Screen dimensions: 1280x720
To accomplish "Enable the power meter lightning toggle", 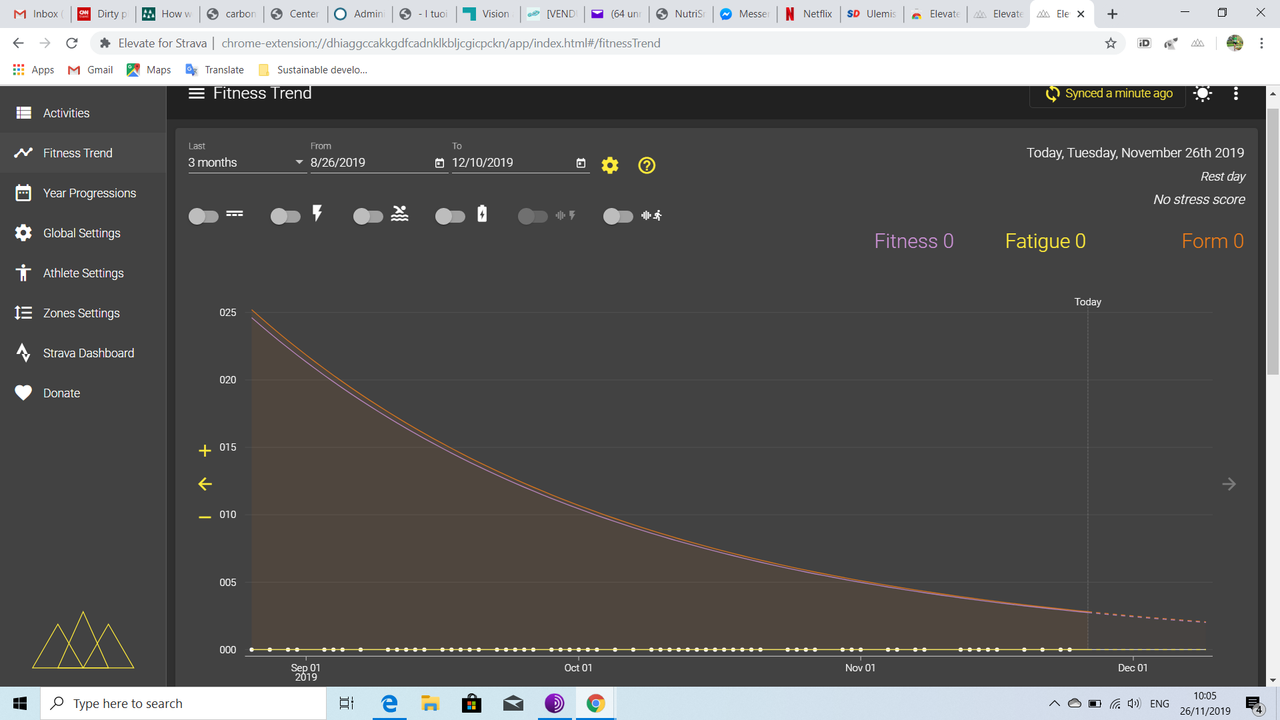I will click(285, 215).
